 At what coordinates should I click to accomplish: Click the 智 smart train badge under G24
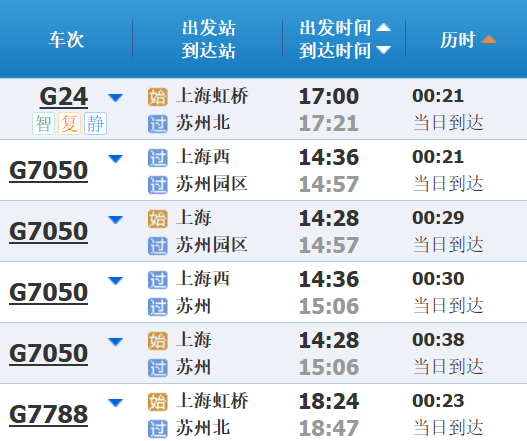tap(43, 124)
